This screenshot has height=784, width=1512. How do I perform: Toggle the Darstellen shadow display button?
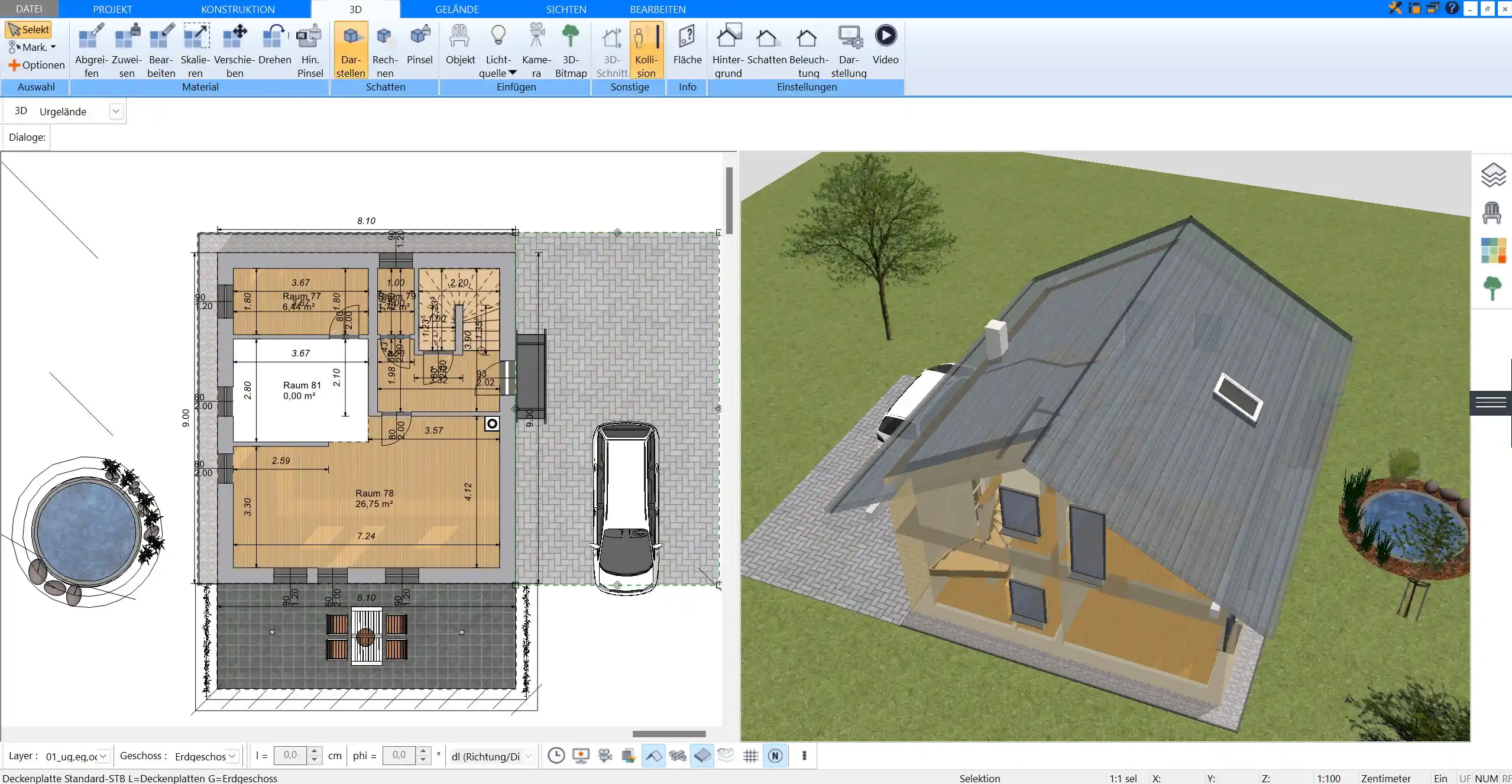tap(351, 50)
